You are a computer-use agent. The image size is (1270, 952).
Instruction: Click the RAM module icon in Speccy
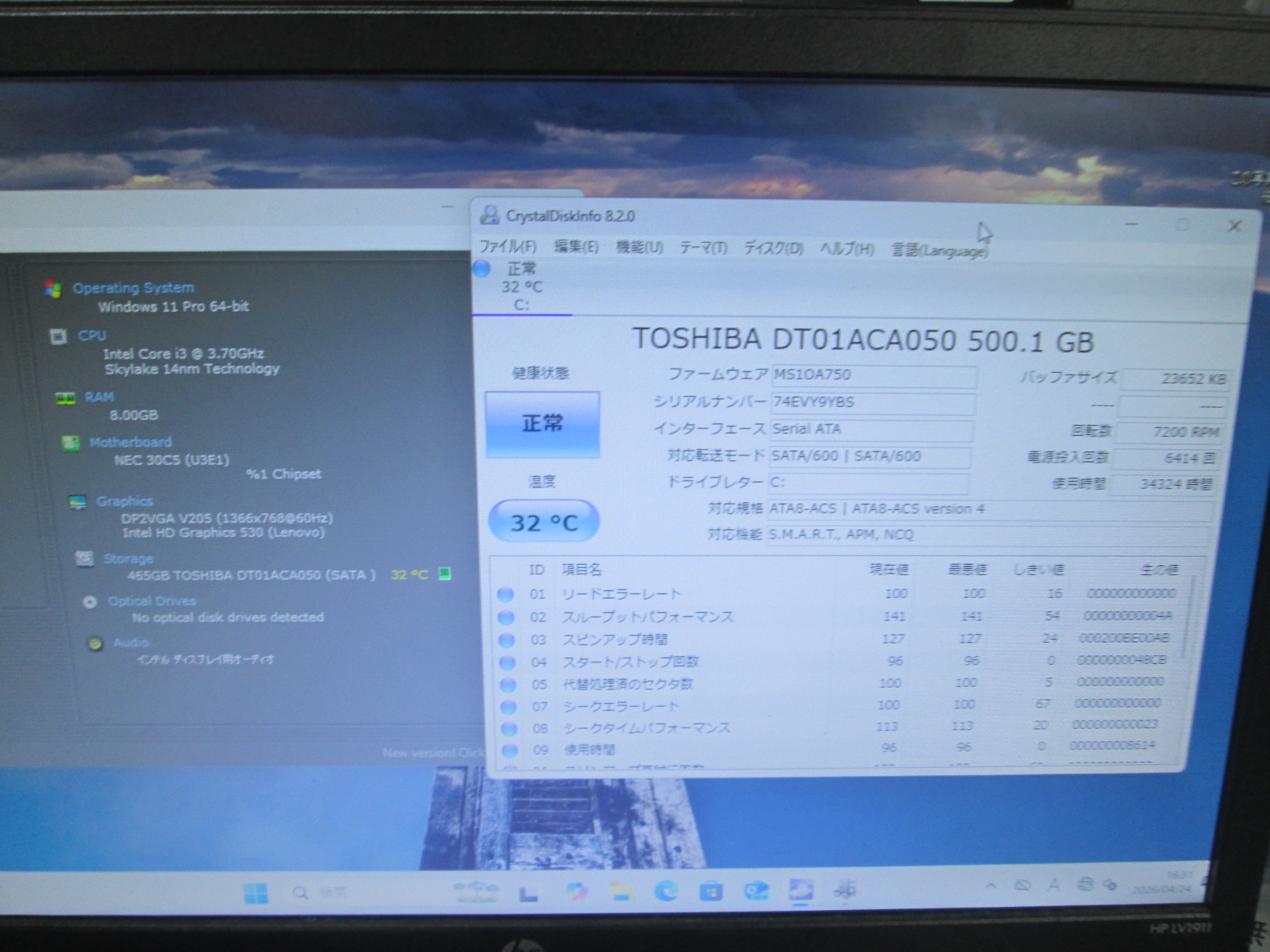[65, 397]
